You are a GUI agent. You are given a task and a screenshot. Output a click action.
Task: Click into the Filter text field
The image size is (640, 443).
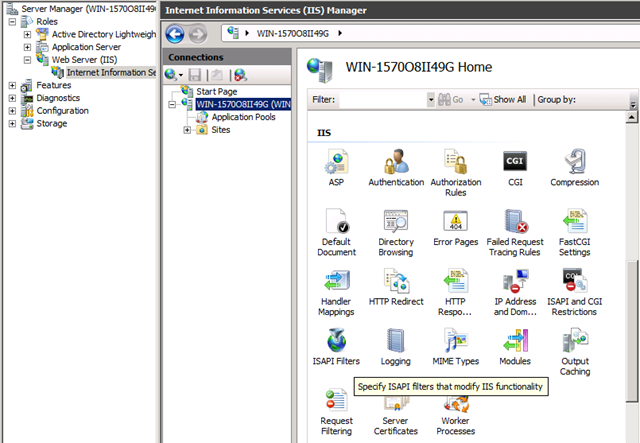point(383,99)
